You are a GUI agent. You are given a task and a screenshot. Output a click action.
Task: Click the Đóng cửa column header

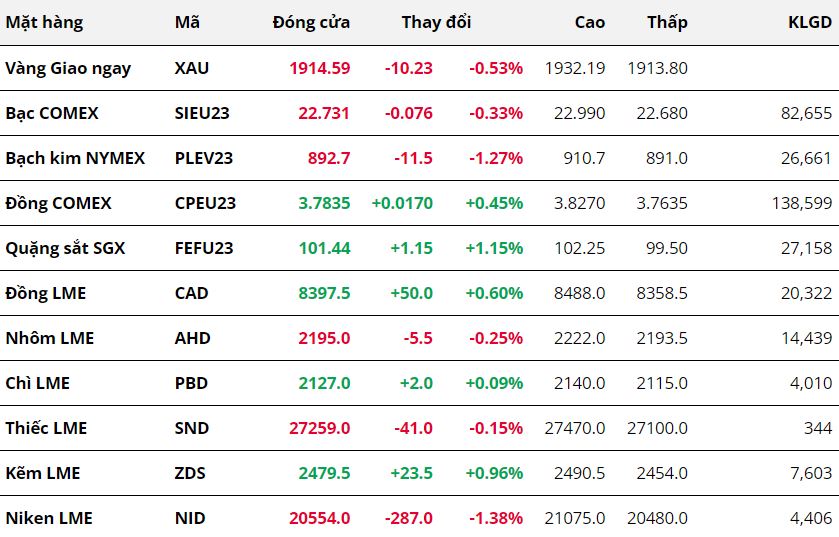[311, 22]
